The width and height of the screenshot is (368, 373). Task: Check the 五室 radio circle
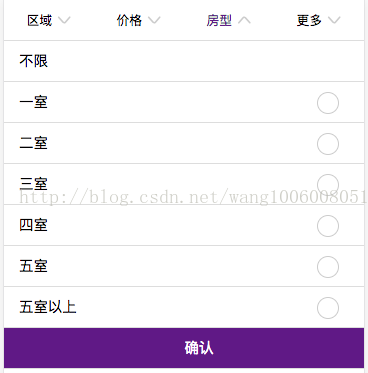[x=328, y=267]
